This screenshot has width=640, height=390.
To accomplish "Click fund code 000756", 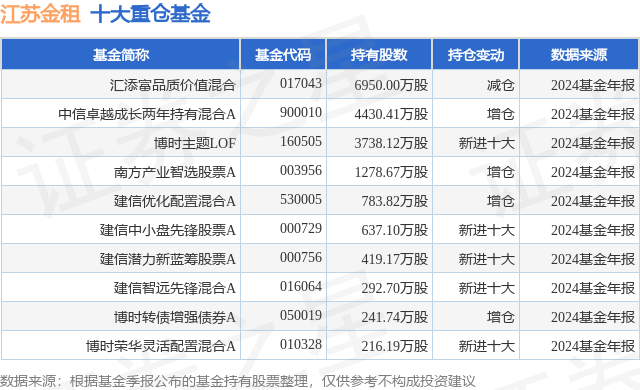I will [x=301, y=257].
